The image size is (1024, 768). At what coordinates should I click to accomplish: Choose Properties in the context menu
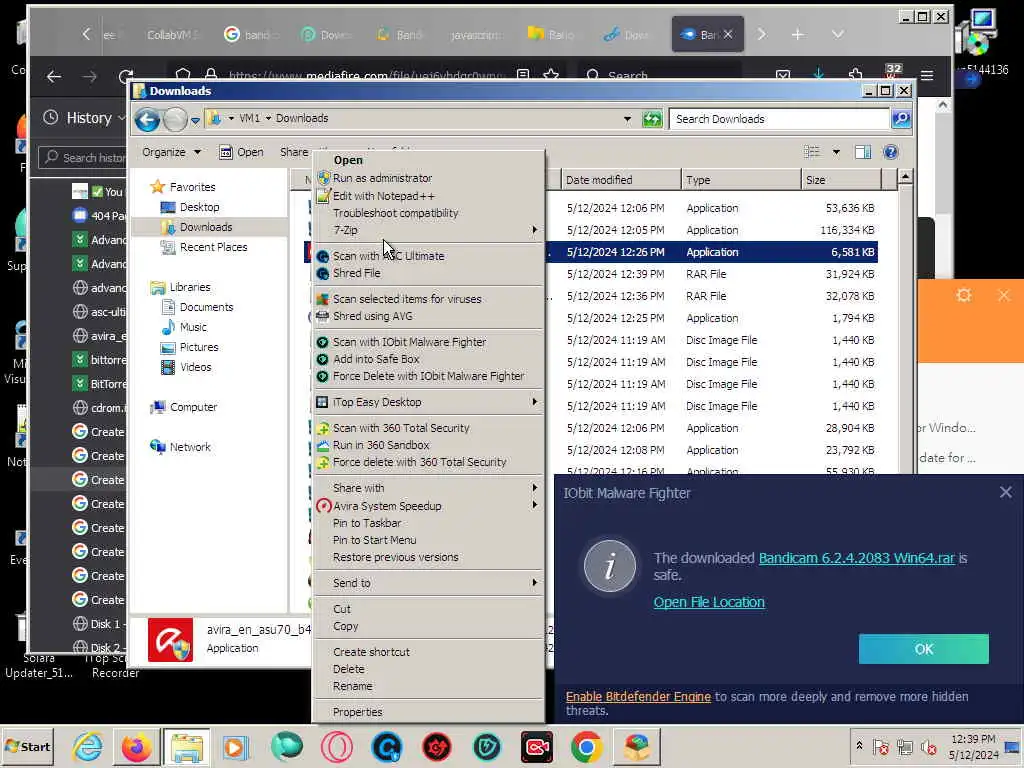[357, 712]
